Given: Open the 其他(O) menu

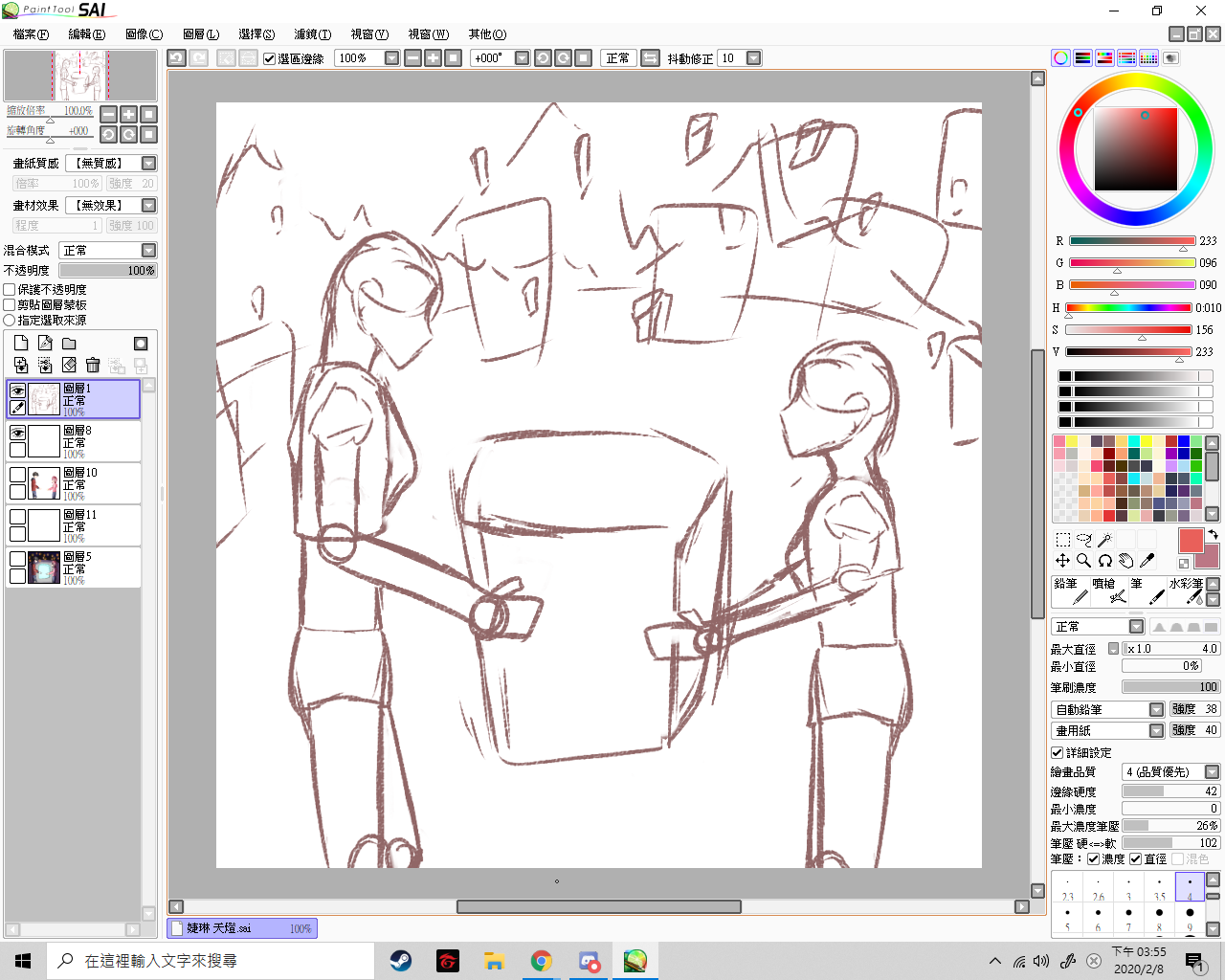Looking at the screenshot, I should 487,33.
